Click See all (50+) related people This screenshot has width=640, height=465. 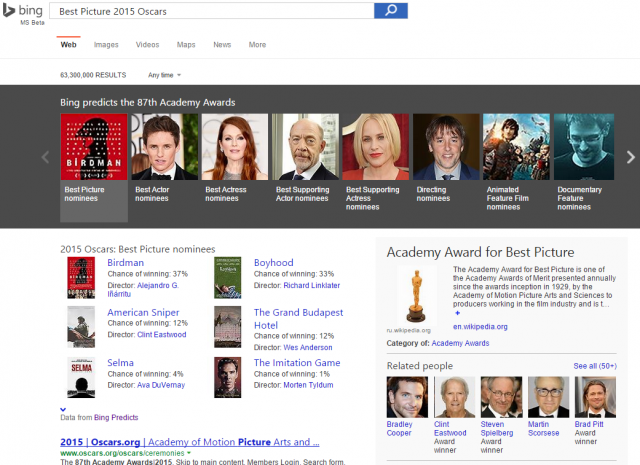(595, 366)
